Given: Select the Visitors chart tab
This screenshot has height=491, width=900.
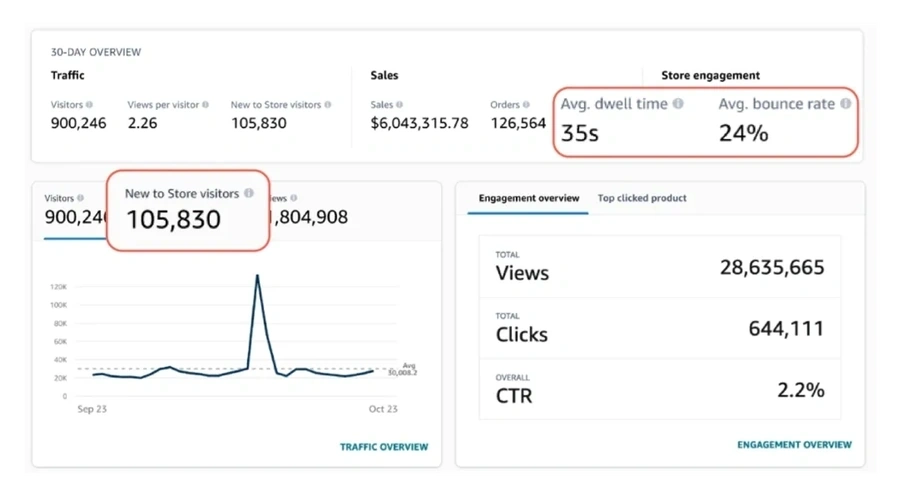Looking at the screenshot, I should (x=75, y=210).
